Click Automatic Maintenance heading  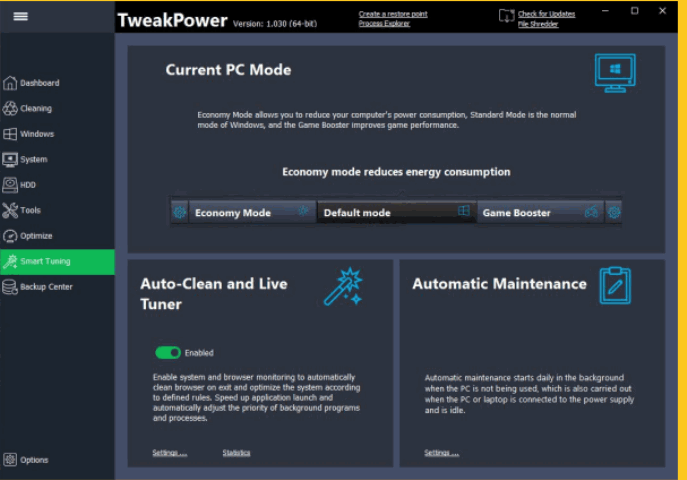pos(499,284)
